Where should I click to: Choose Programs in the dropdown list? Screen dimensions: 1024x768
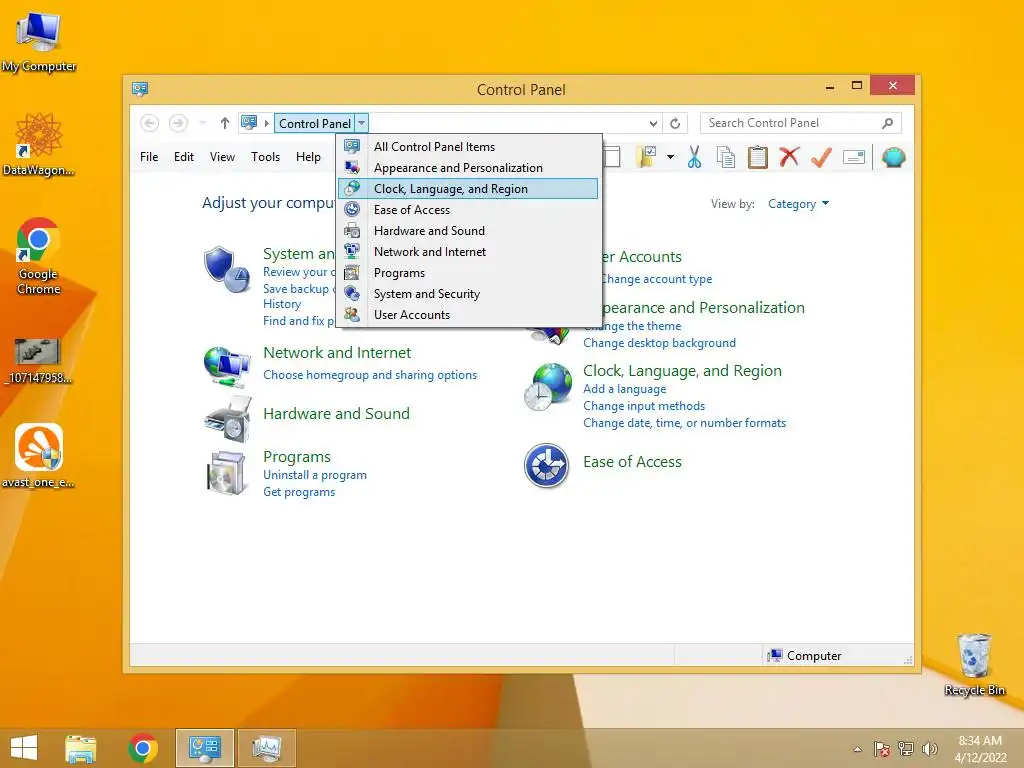468,273
